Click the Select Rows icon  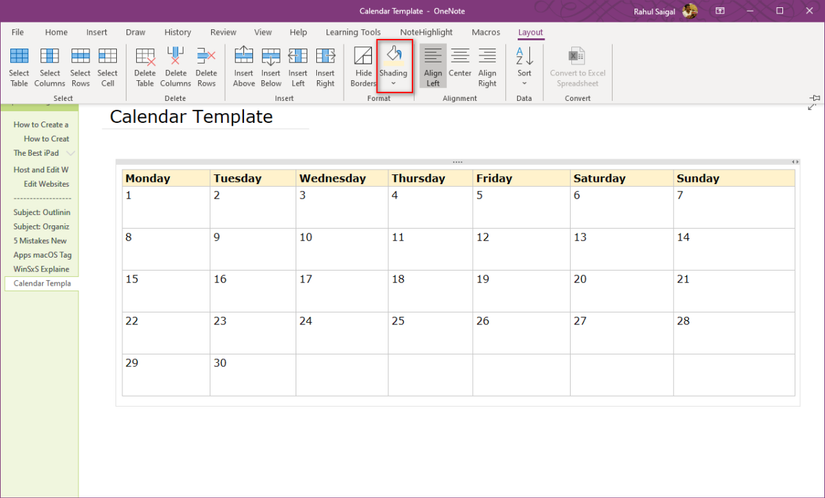click(81, 56)
